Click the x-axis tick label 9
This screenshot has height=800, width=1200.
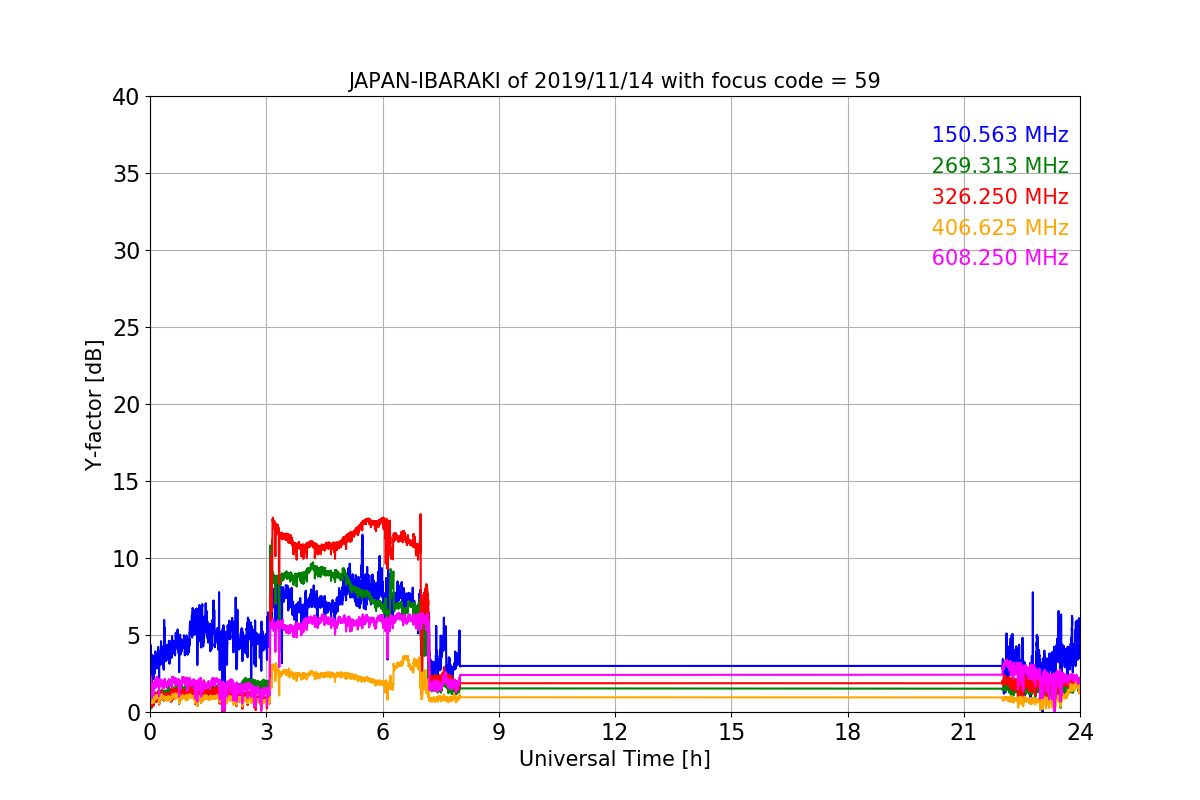click(499, 731)
